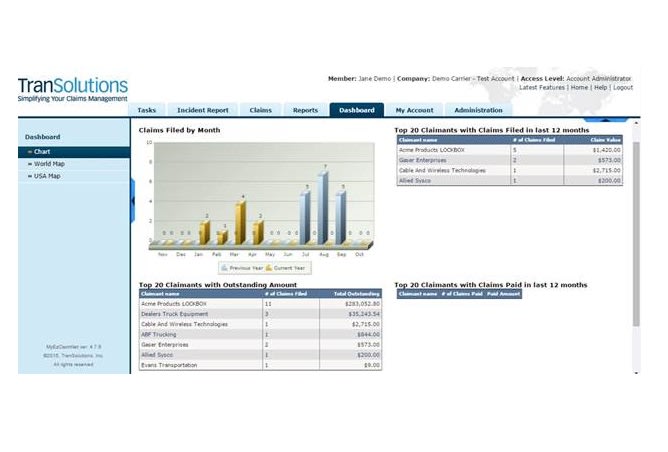Image resolution: width=668 pixels, height=452 pixels.
Task: Click 'Acme Products LOCKBOX' in the Outstanding Amount table
Action: click(x=174, y=304)
